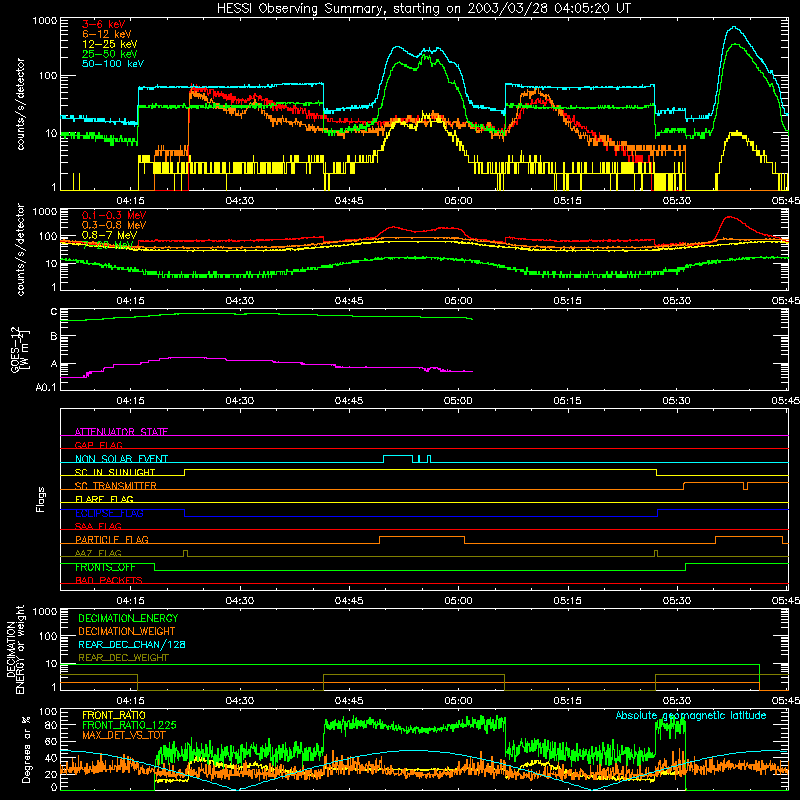The image size is (800, 800).
Task: Select the C tick label on GOES panel
Action: (54, 312)
